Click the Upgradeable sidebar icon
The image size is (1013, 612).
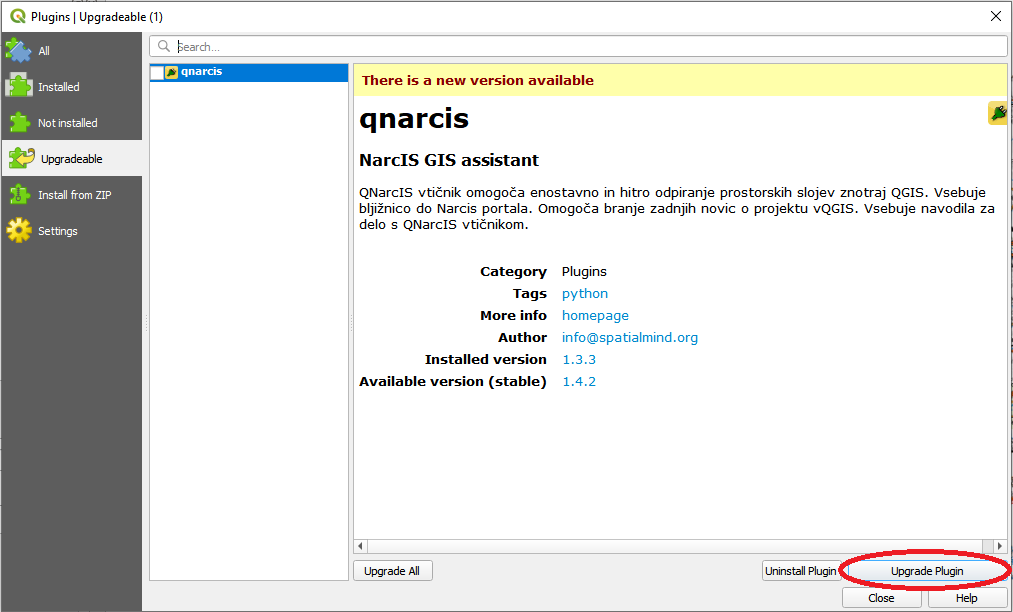click(18, 158)
